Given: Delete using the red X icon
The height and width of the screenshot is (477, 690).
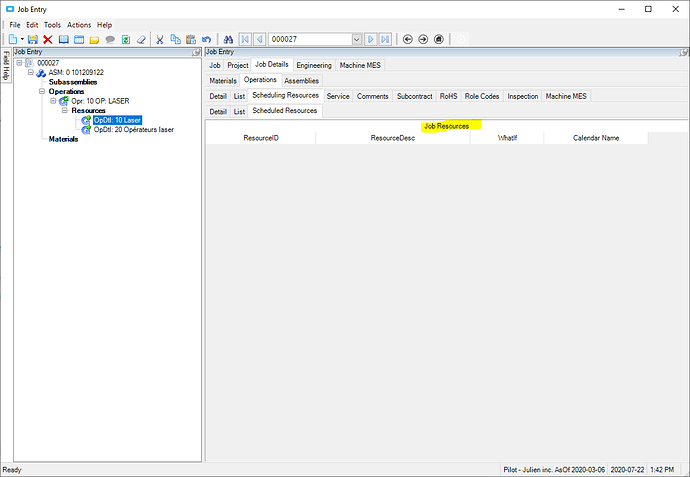Looking at the screenshot, I should tap(48, 39).
